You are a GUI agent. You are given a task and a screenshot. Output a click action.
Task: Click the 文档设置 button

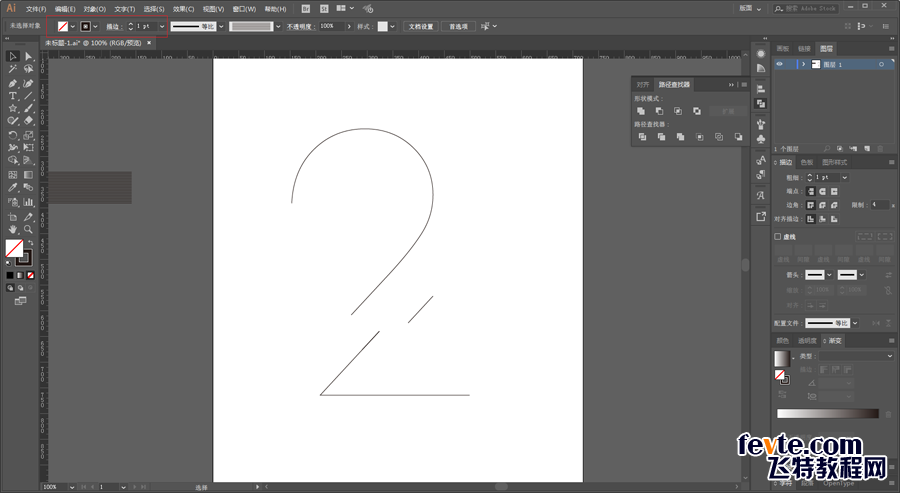(421, 26)
